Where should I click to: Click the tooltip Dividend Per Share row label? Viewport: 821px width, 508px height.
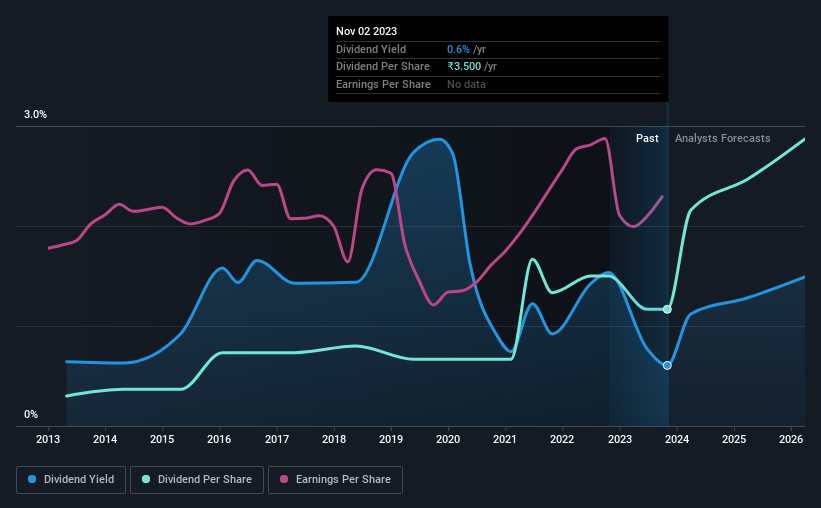tap(383, 67)
